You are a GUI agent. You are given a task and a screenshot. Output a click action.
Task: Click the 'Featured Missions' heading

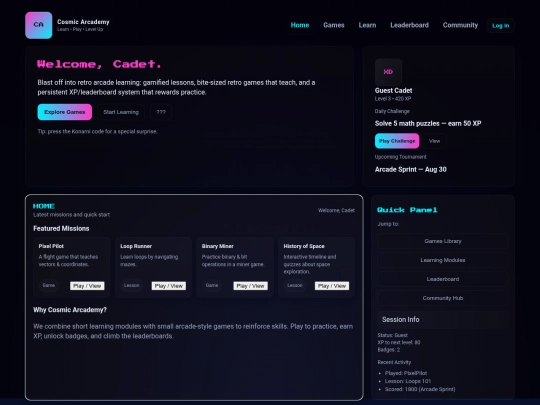pyautogui.click(x=61, y=229)
